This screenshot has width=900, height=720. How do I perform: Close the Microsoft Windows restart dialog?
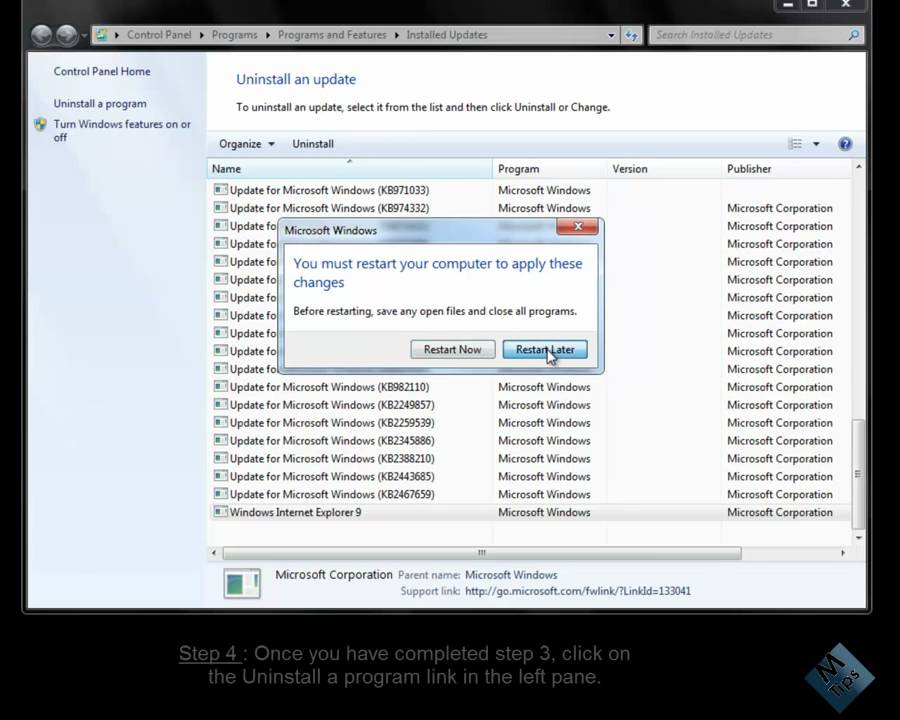click(577, 227)
